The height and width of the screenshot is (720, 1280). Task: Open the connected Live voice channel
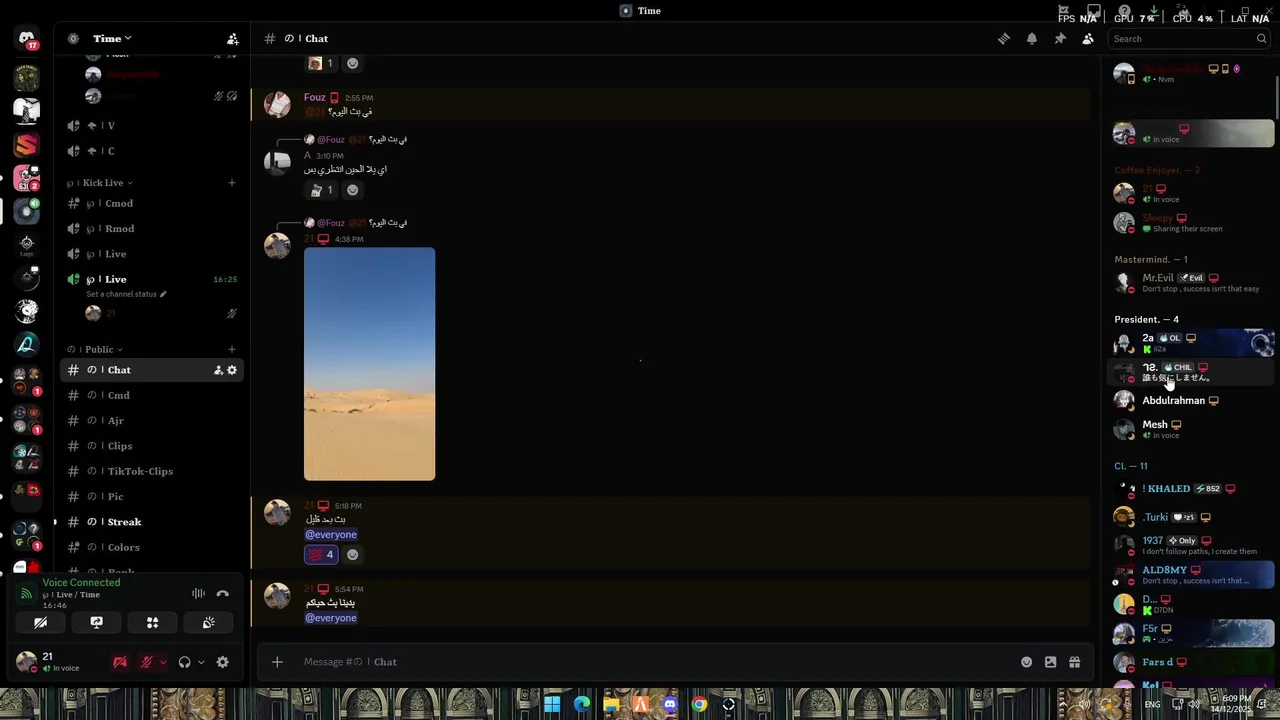click(x=152, y=279)
